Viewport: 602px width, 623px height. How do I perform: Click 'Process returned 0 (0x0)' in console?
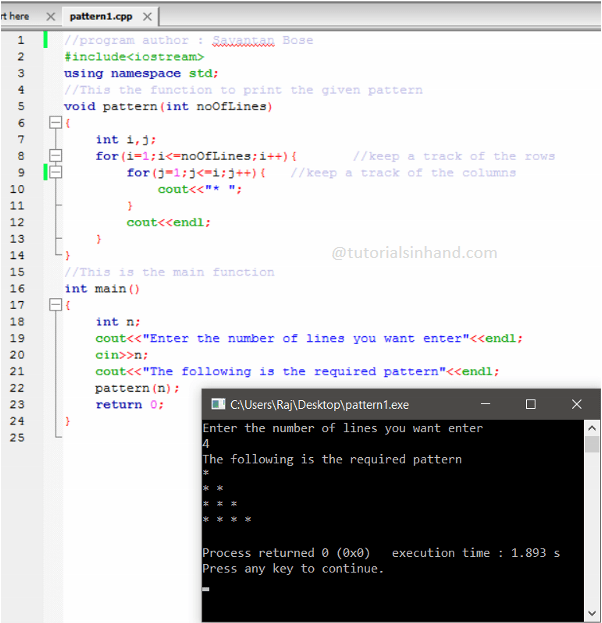pyautogui.click(x=286, y=553)
